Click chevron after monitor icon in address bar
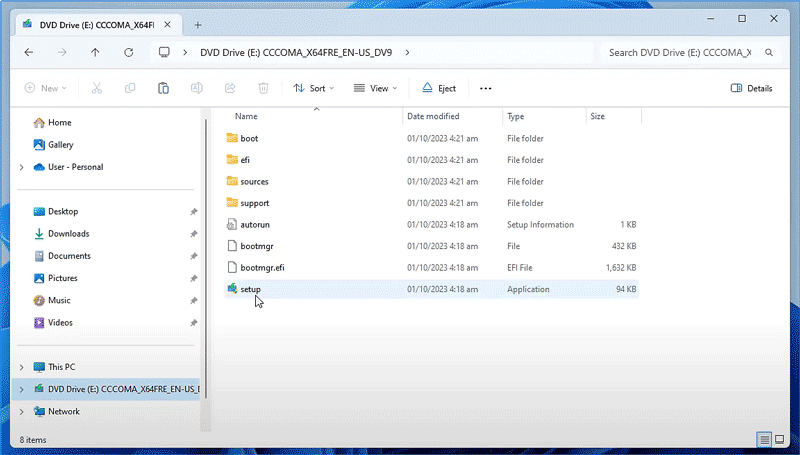The height and width of the screenshot is (455, 800). [x=185, y=52]
